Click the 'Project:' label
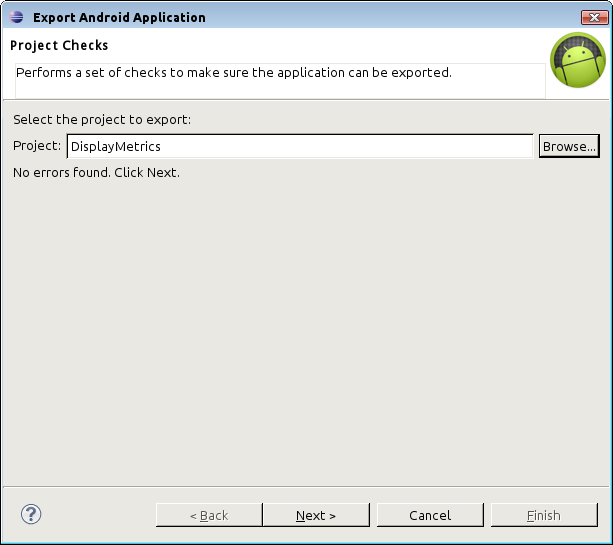Screen dimensions: 613x545 click(x=37, y=146)
